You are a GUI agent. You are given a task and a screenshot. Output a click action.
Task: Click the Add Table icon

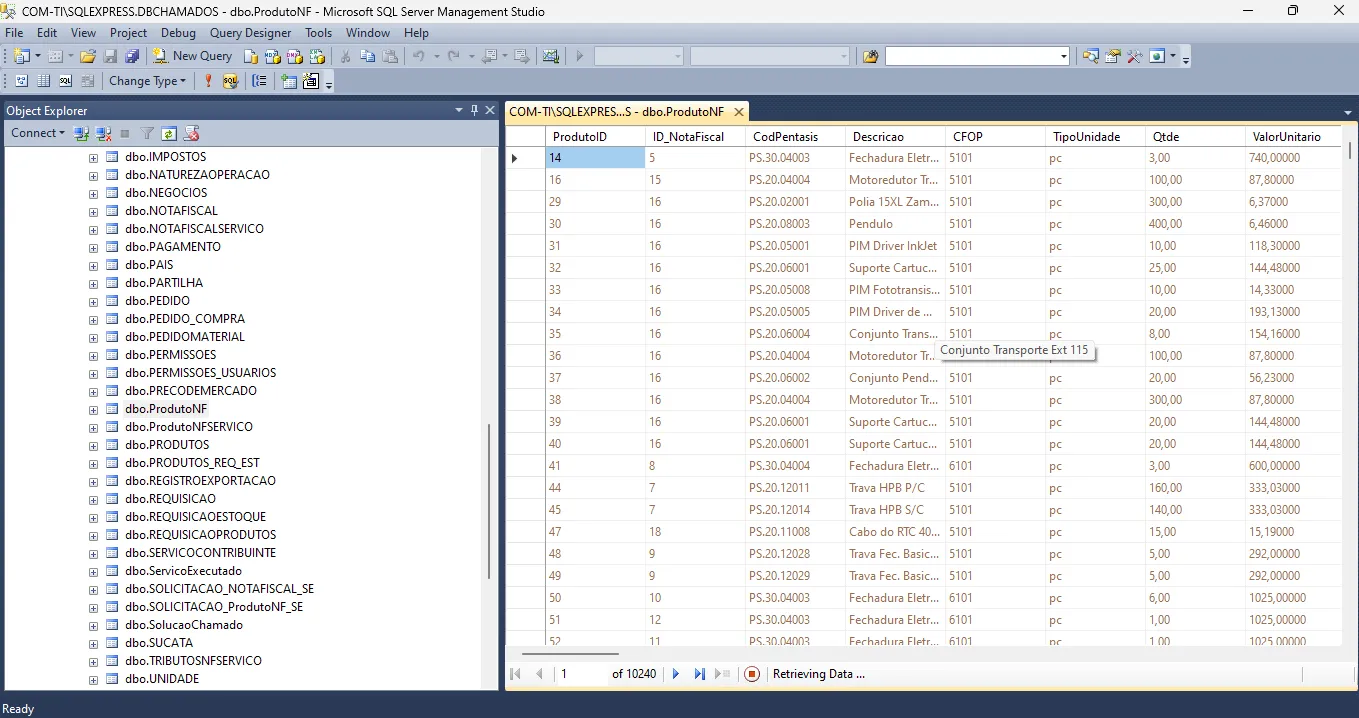(289, 81)
